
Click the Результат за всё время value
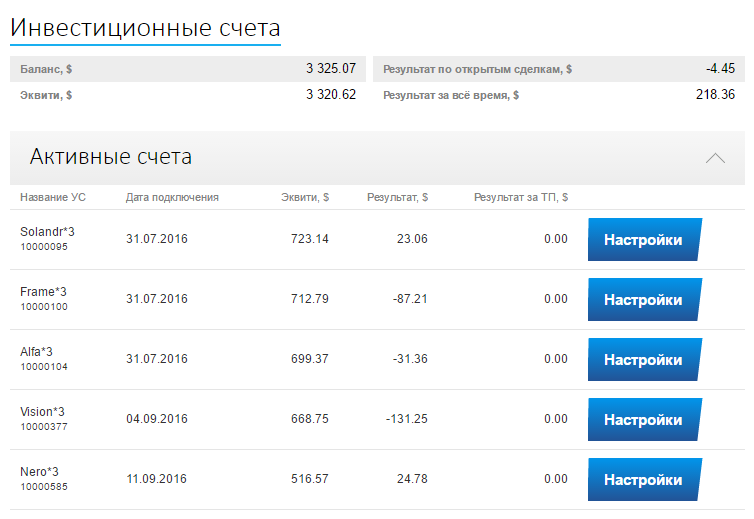715,95
